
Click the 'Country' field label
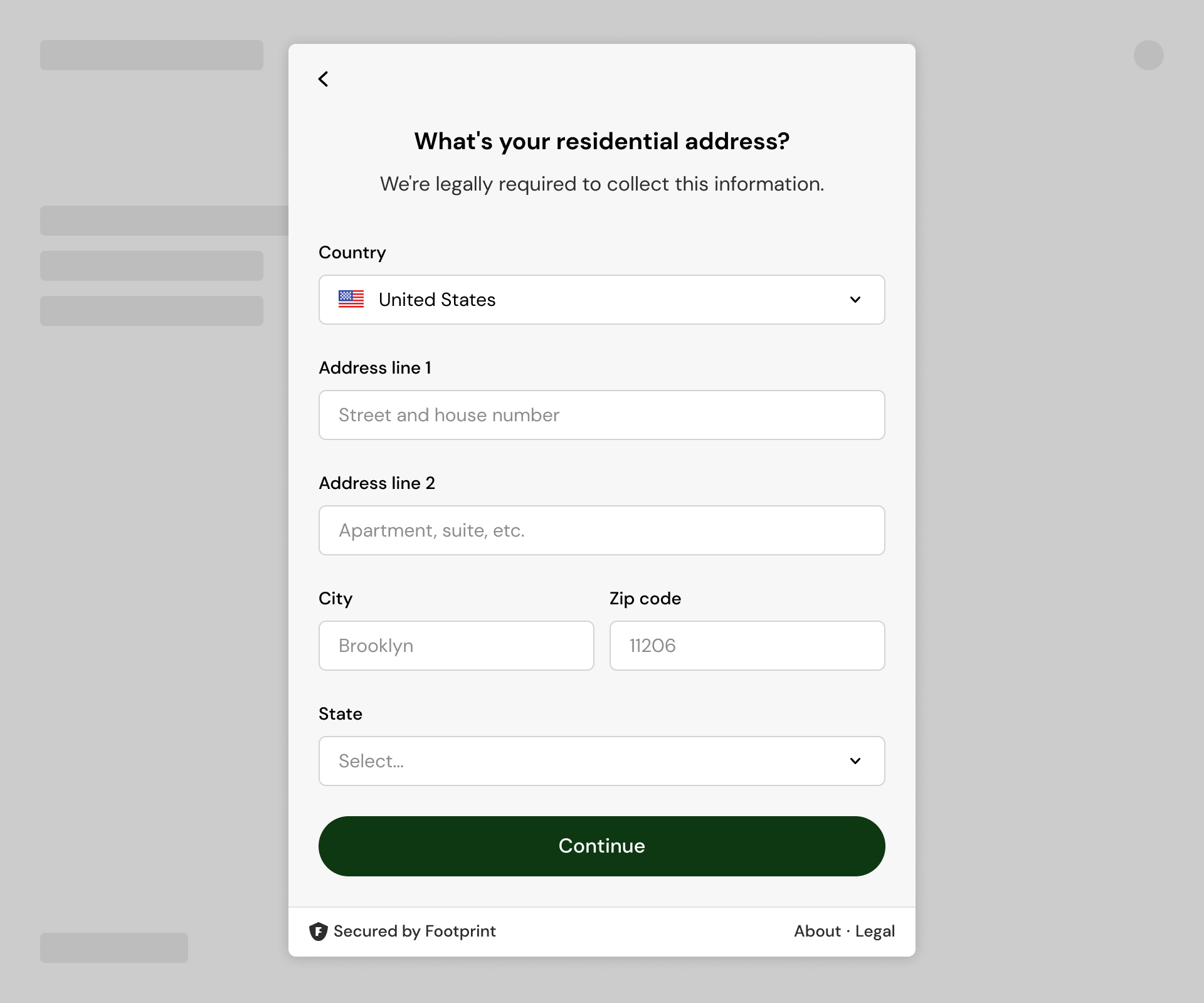coord(352,253)
